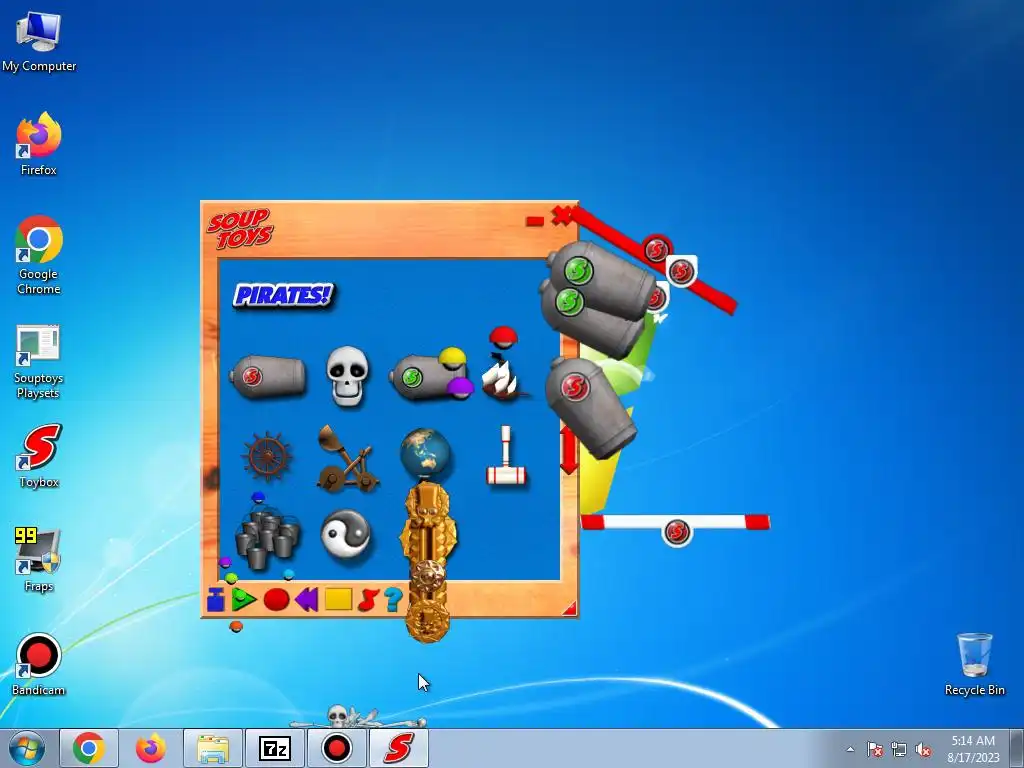Select the wooden catapult toy
1024x768 pixels.
347,458
